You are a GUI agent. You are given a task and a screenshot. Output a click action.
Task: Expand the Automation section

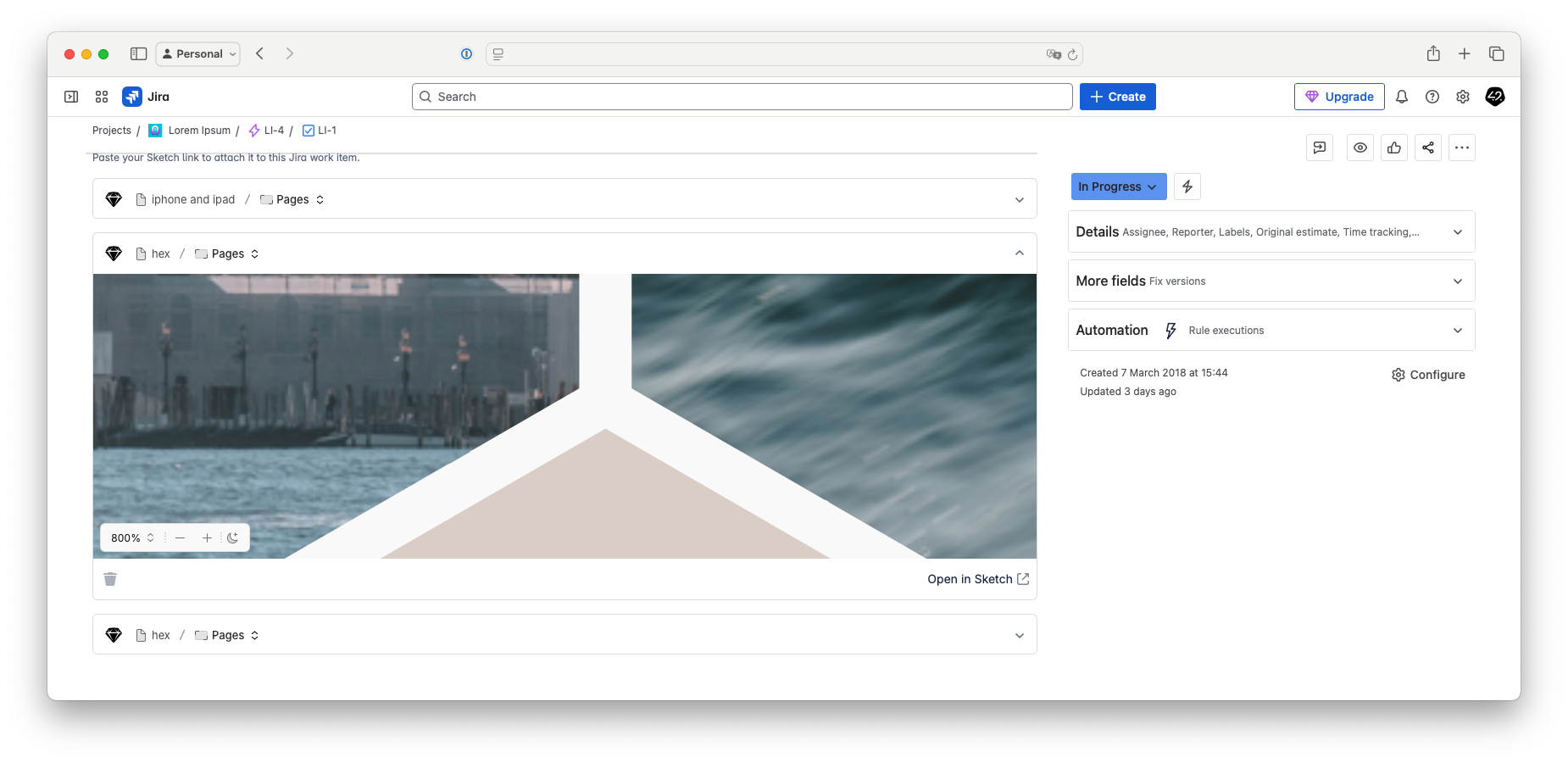coord(1271,330)
